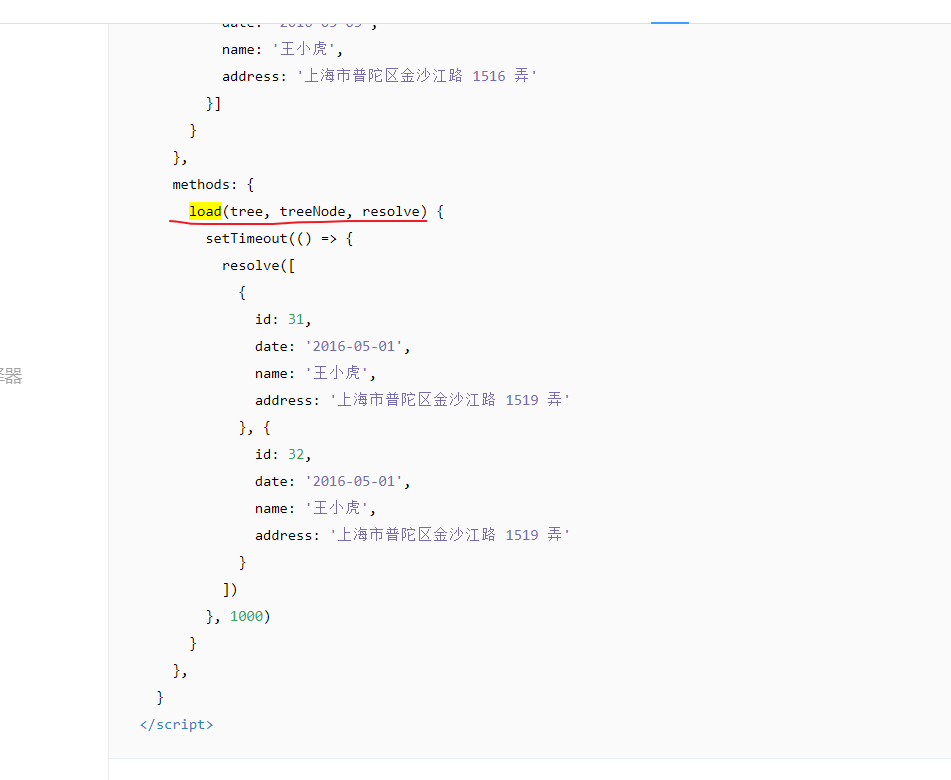Click the tree parameter in the load signature
This screenshot has width=951, height=780.
254,211
